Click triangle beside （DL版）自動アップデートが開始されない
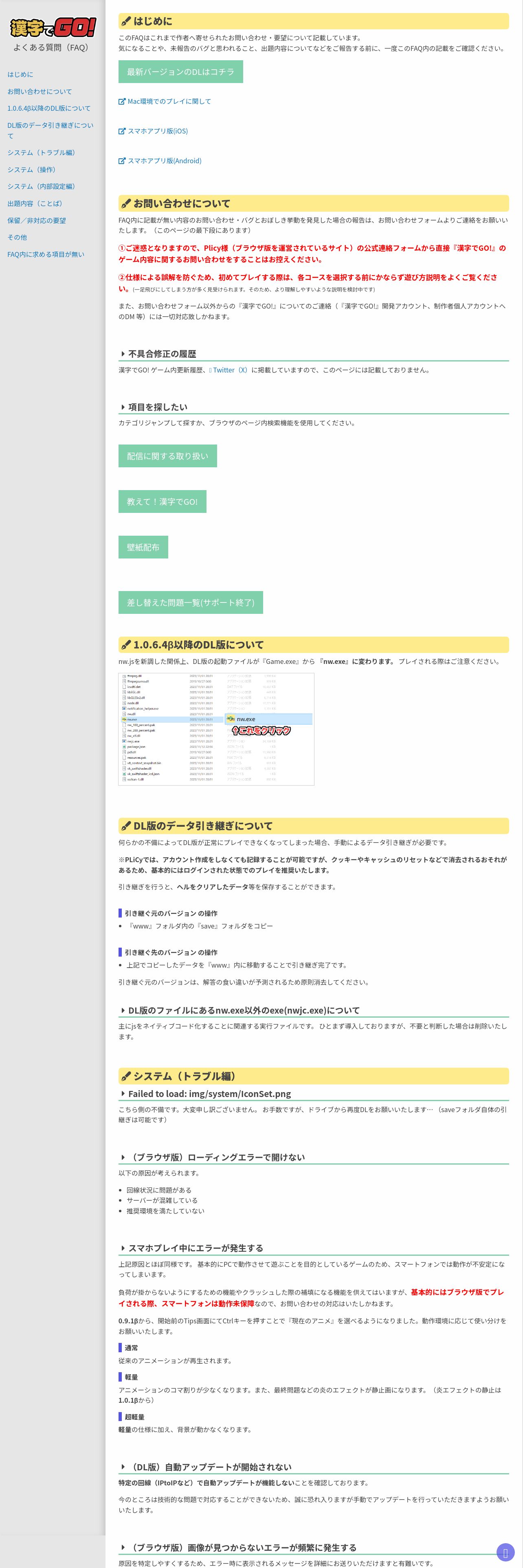523x1568 pixels. [x=123, y=1467]
